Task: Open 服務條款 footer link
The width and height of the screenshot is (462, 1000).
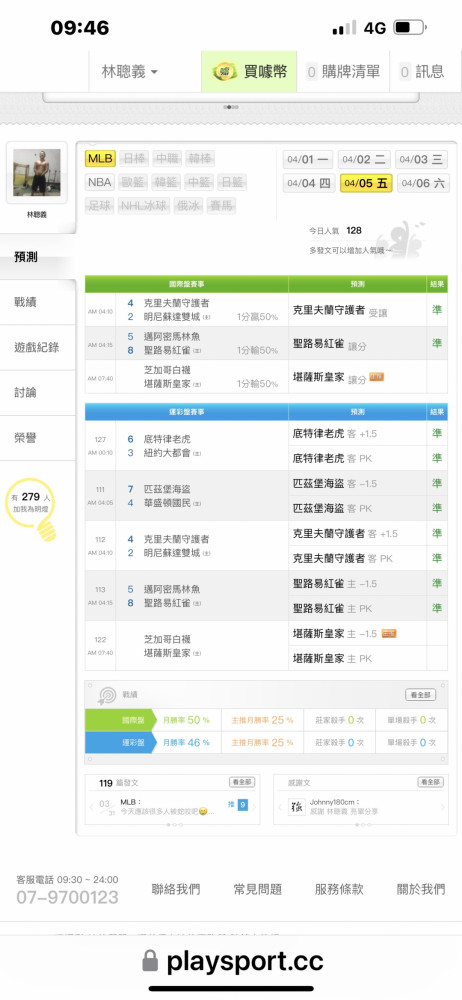Action: point(339,889)
